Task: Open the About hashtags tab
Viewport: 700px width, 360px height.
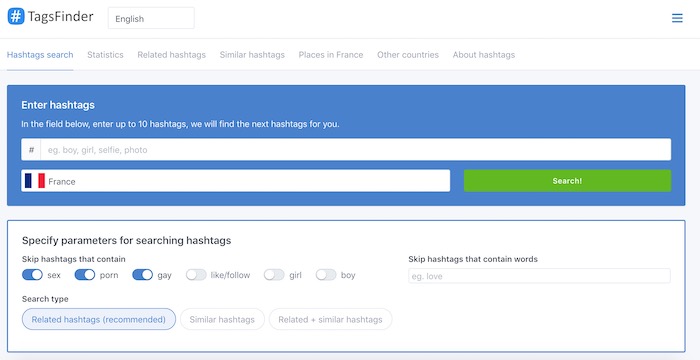Action: tap(484, 55)
